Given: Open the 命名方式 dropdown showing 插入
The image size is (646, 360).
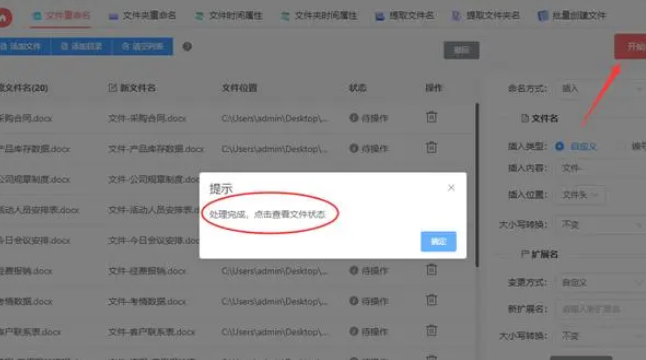Looking at the screenshot, I should [601, 89].
